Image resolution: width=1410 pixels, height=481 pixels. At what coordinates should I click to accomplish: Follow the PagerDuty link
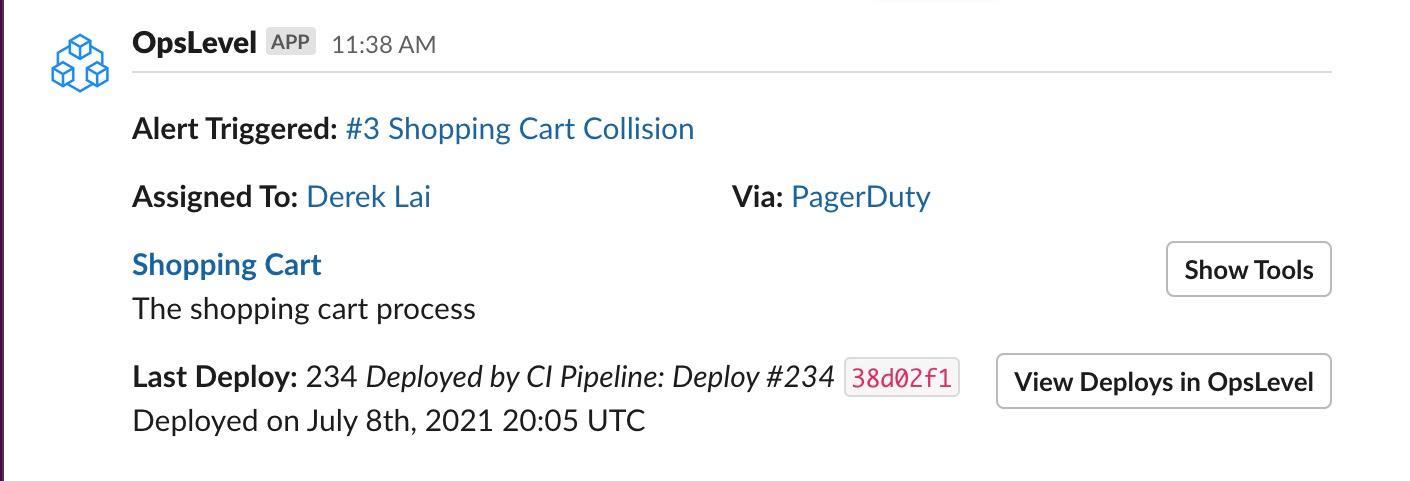click(861, 198)
